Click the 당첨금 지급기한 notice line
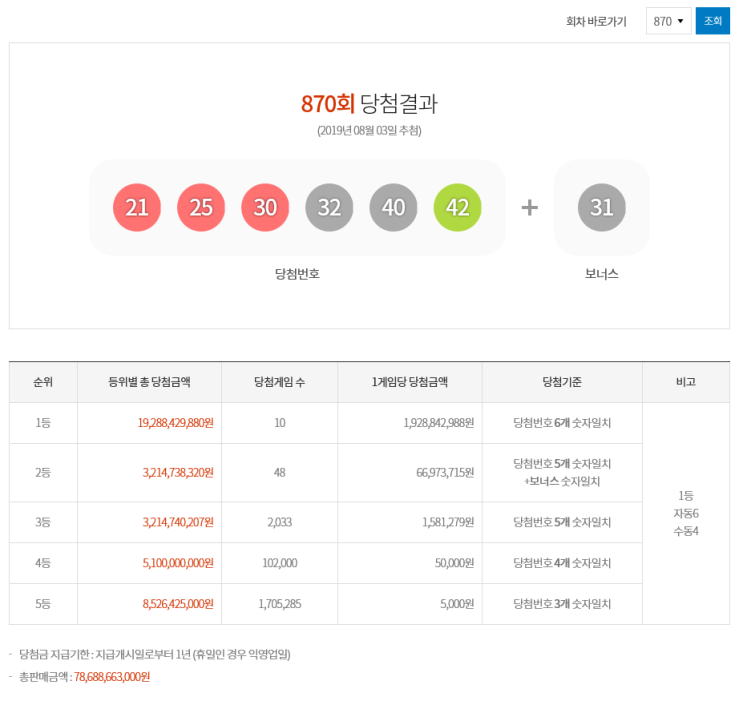 coord(154,655)
